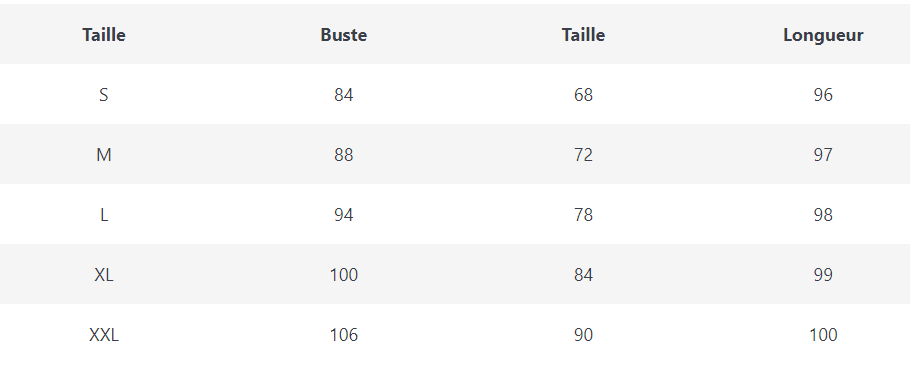Click length value 100 in XXL row
This screenshot has width=910, height=367.
pos(823,335)
